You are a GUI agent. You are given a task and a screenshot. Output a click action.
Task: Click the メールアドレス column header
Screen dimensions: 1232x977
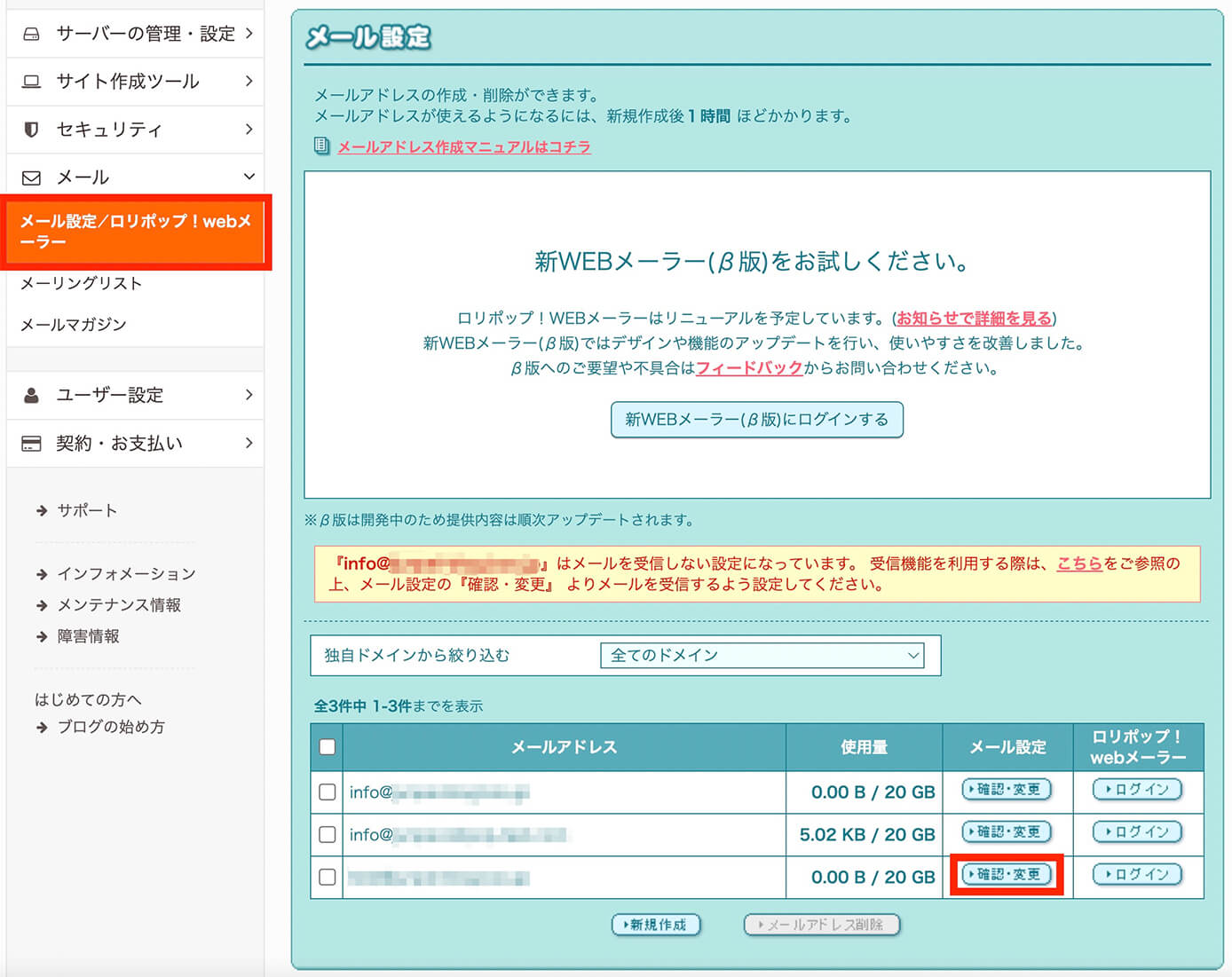tap(565, 747)
